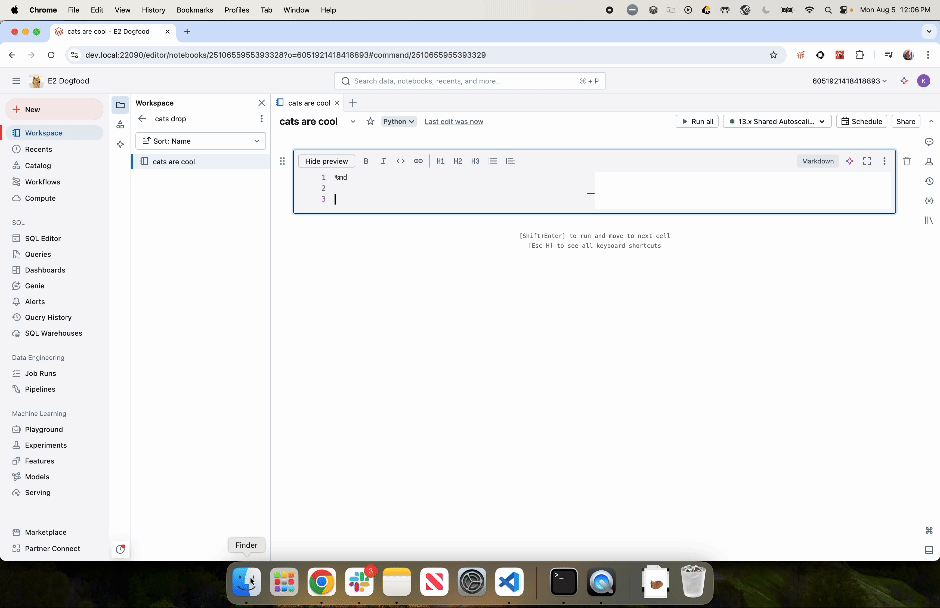Open the SQL Editor in the sidebar

tap(43, 238)
